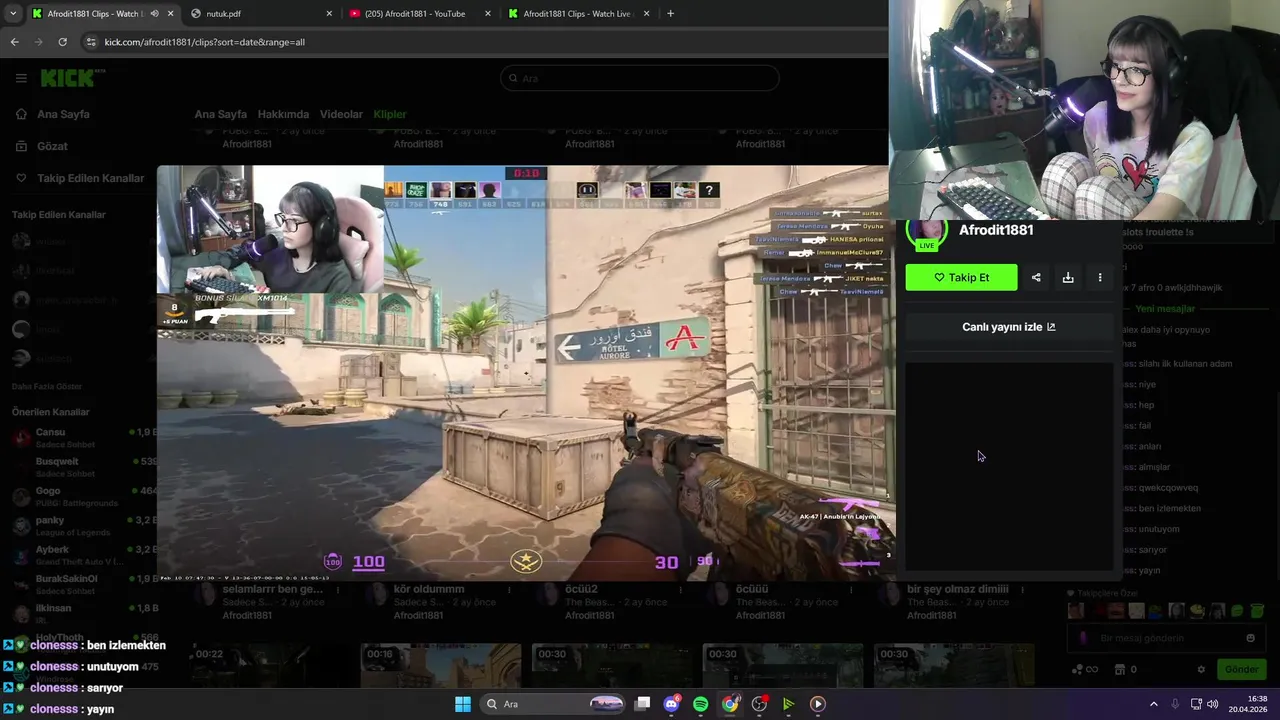Image resolution: width=1280 pixels, height=720 pixels.
Task: Open options for bir şey olmaz clip
Action: click(x=1022, y=590)
